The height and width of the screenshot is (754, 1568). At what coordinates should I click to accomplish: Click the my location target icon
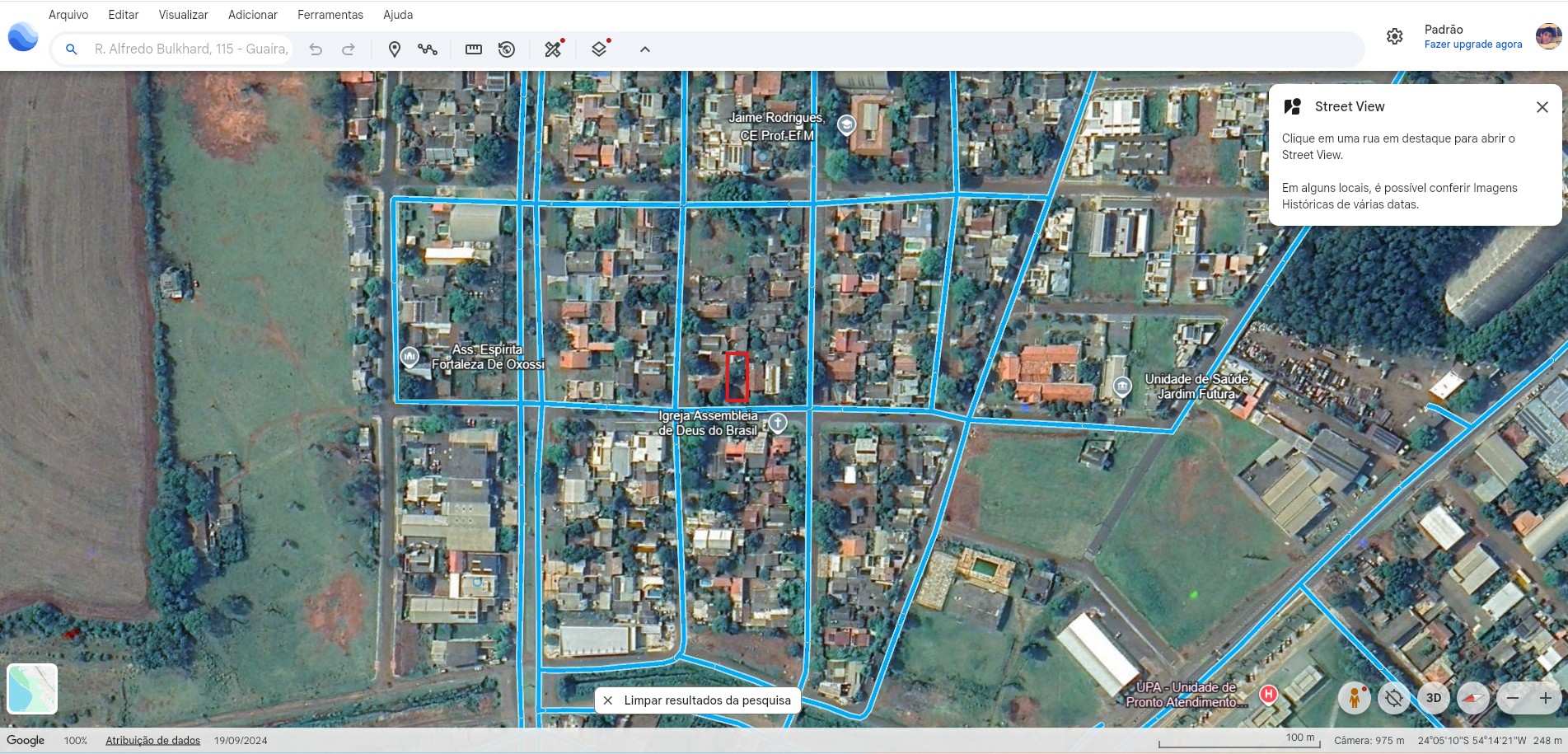coord(1394,698)
